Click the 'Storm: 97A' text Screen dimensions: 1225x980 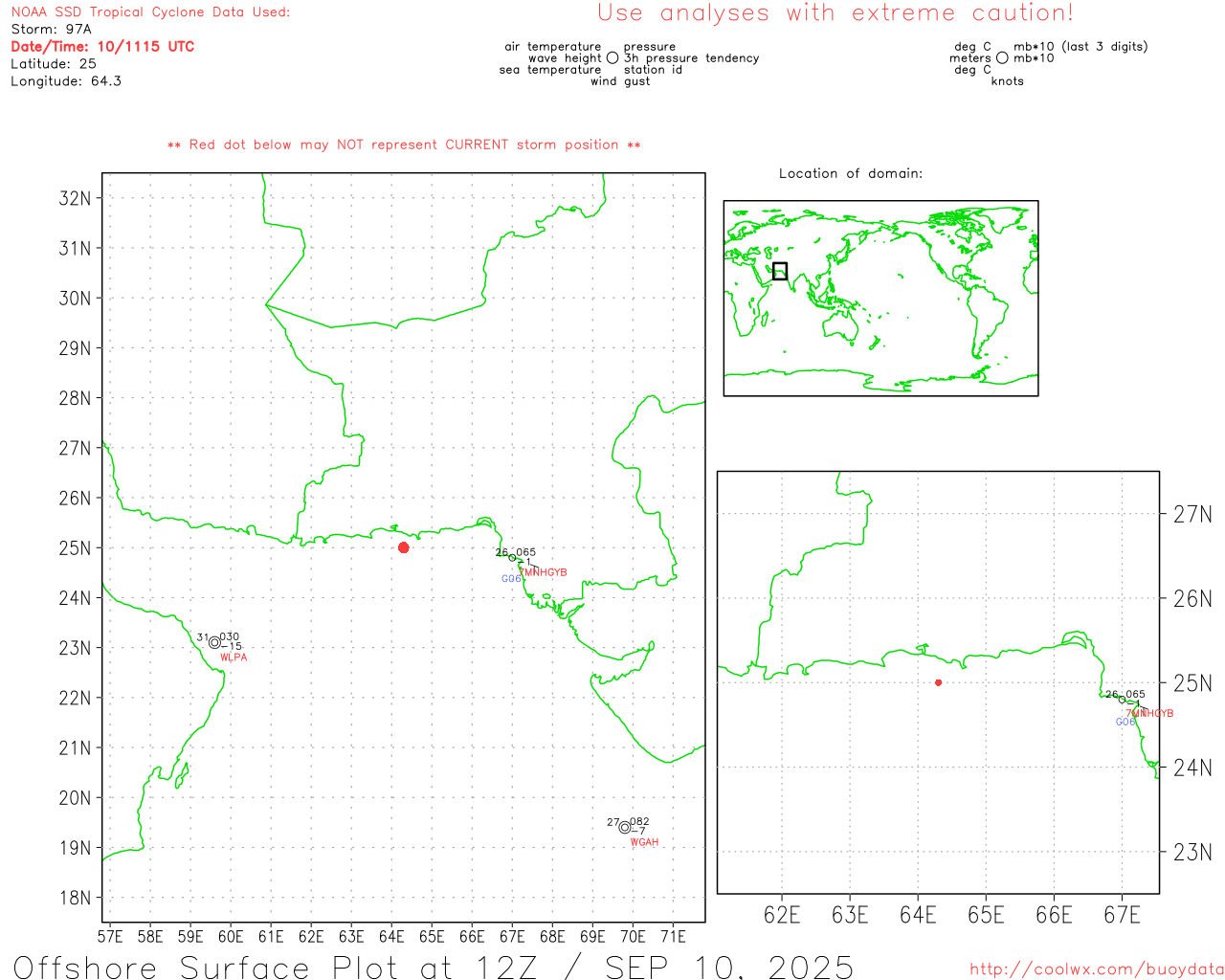point(51,30)
